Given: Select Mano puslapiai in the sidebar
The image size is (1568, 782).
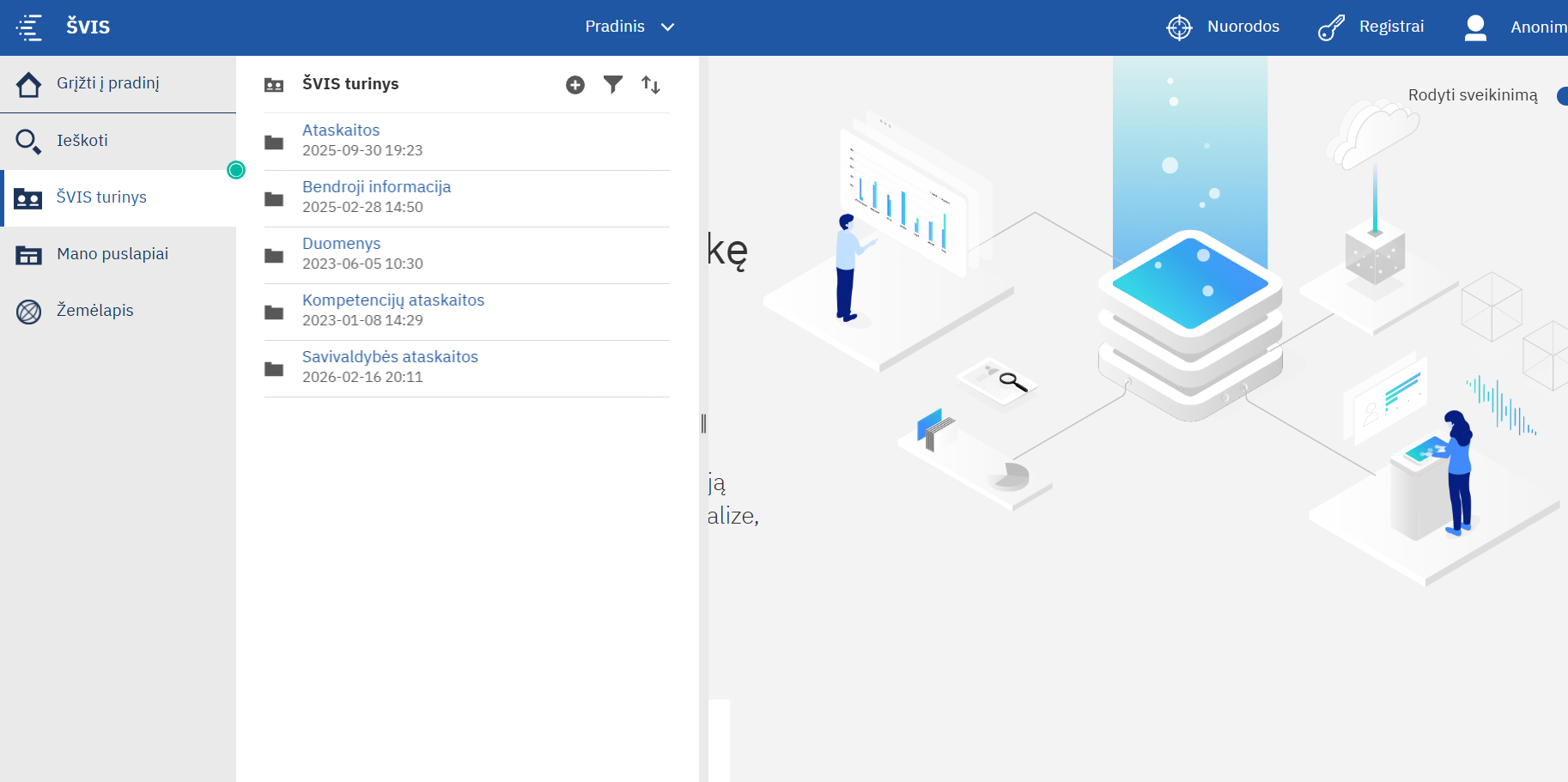Looking at the screenshot, I should [x=112, y=254].
